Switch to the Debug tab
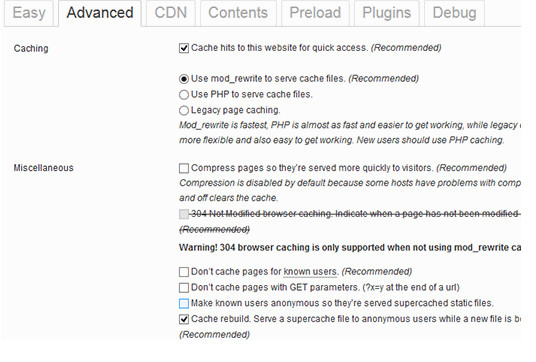 point(454,13)
